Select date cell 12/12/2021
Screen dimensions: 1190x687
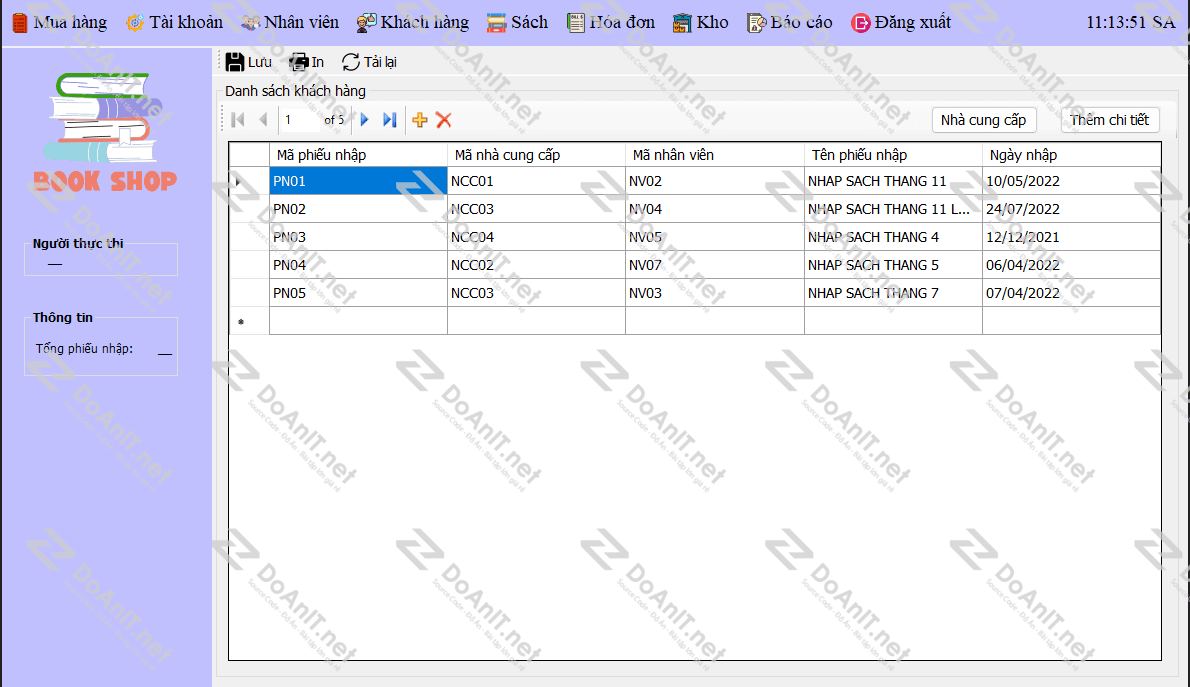(x=1072, y=237)
